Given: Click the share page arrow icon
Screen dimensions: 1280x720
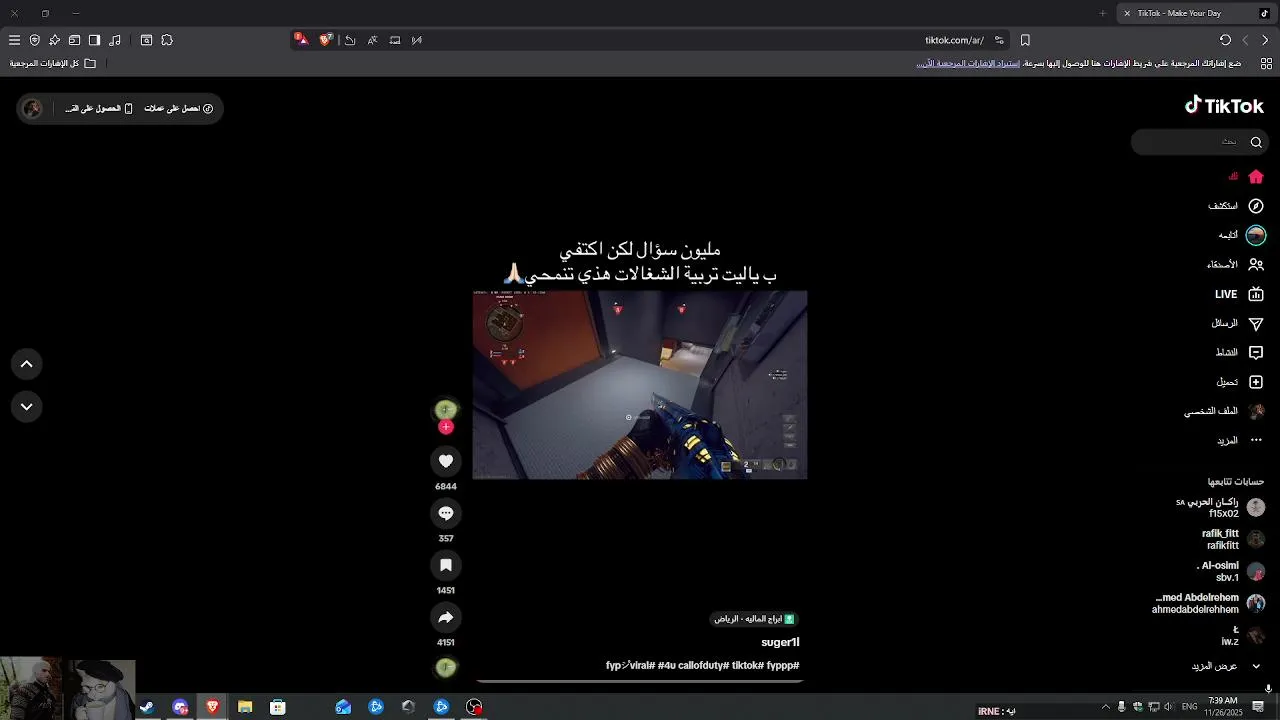Looking at the screenshot, I should (x=350, y=40).
